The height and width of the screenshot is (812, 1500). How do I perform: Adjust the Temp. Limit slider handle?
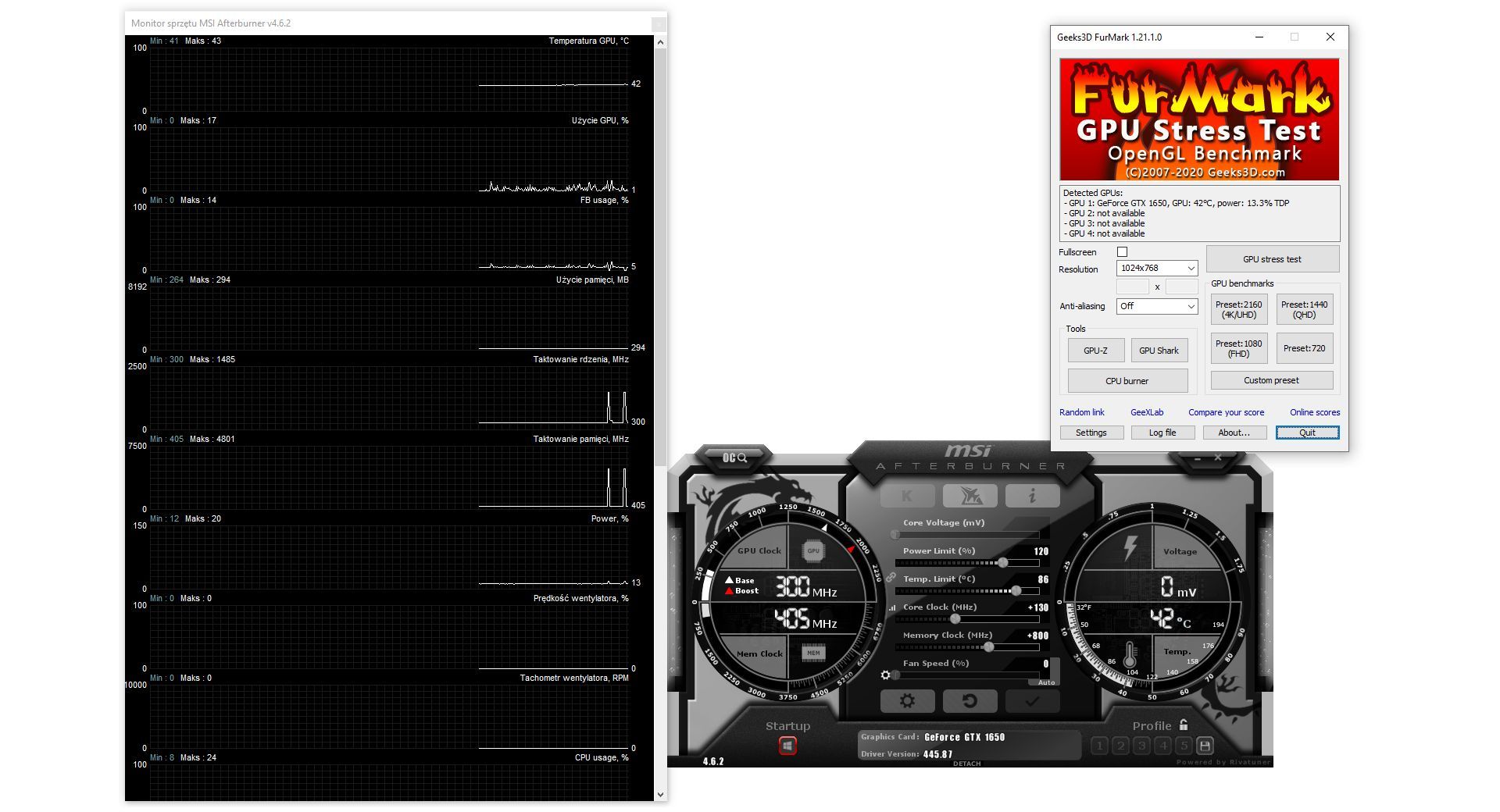1016,590
